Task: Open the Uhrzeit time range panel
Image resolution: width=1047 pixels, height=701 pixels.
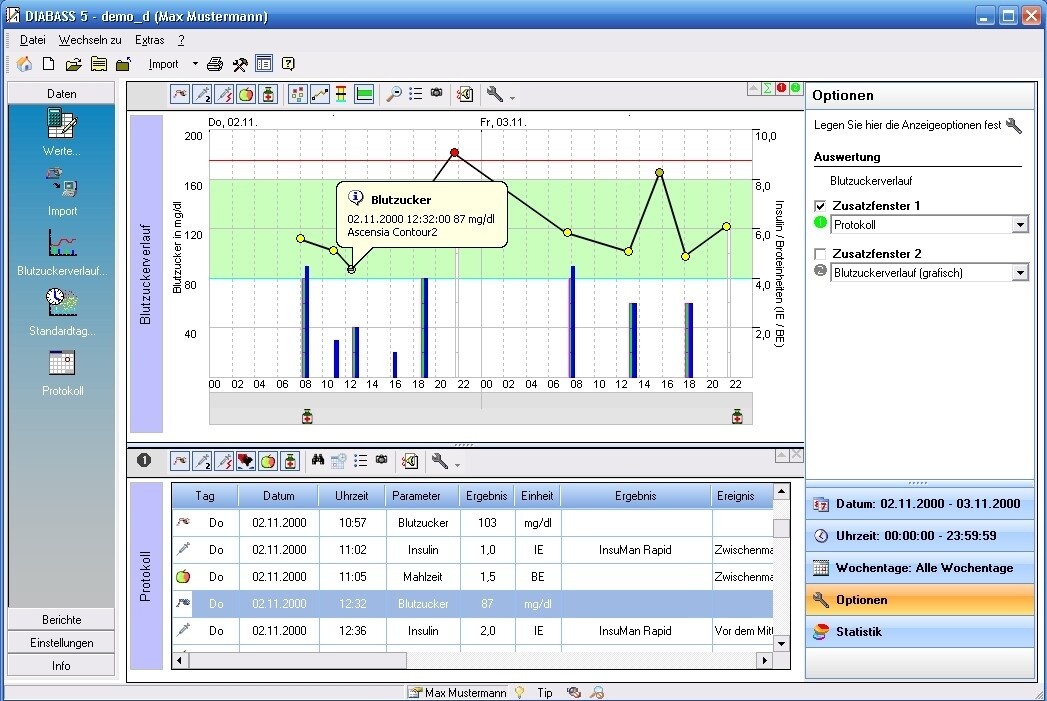Action: click(x=919, y=536)
